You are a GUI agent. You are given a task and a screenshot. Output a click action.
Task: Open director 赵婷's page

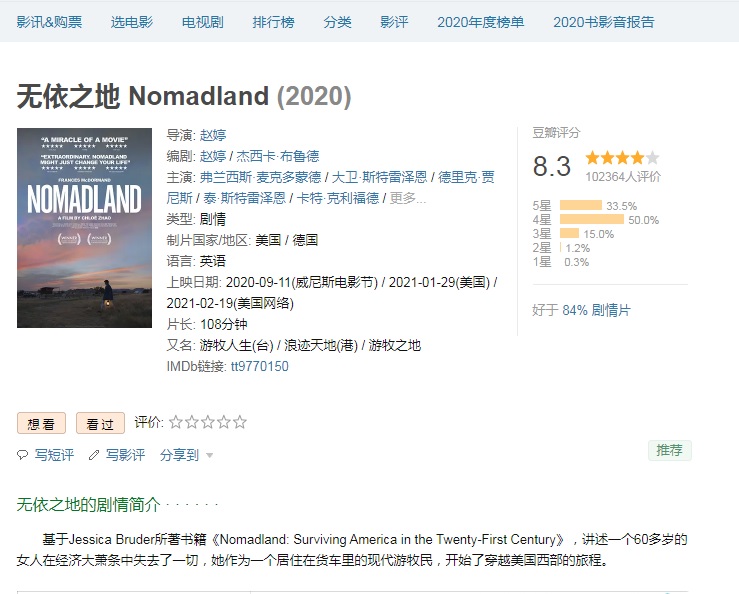[x=213, y=135]
